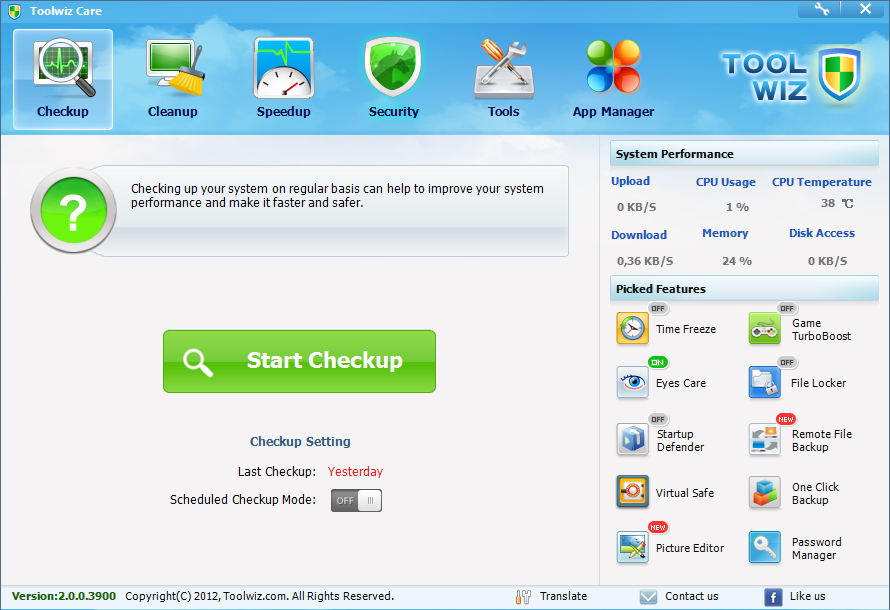
Task: Click the OFF badge on Time Freeze
Action: (658, 308)
